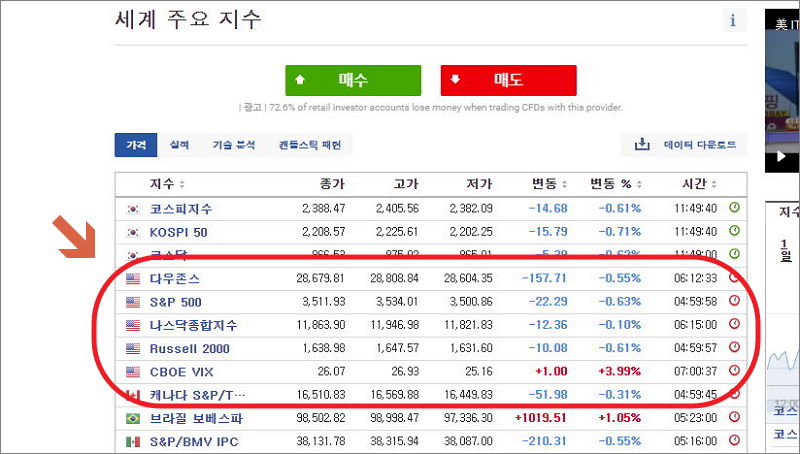Viewport: 800px width, 454px height.
Task: Click the US flag in 나스닥종합지수 row
Action: pyautogui.click(x=133, y=325)
